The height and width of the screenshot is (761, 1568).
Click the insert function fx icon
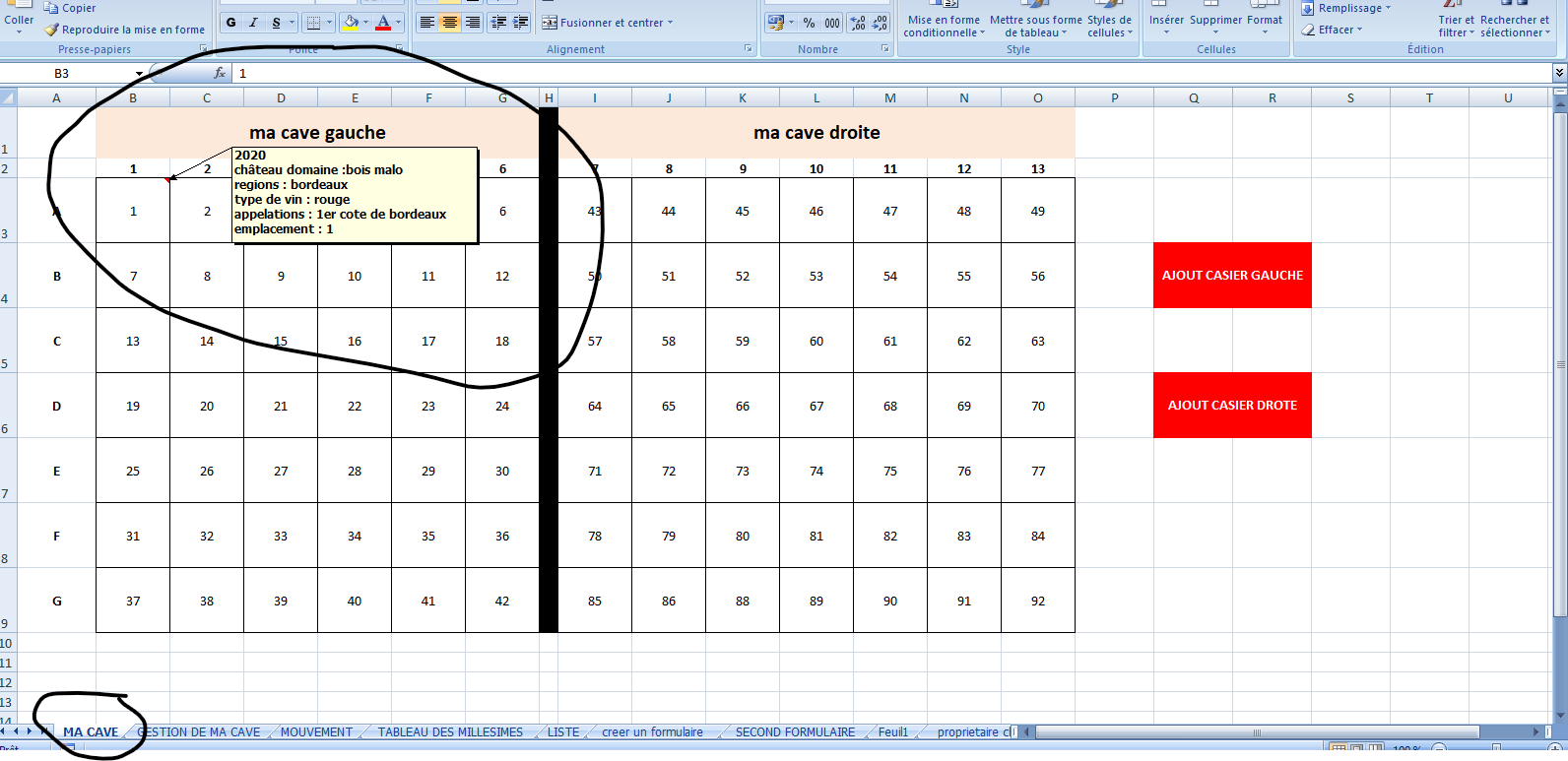point(220,73)
